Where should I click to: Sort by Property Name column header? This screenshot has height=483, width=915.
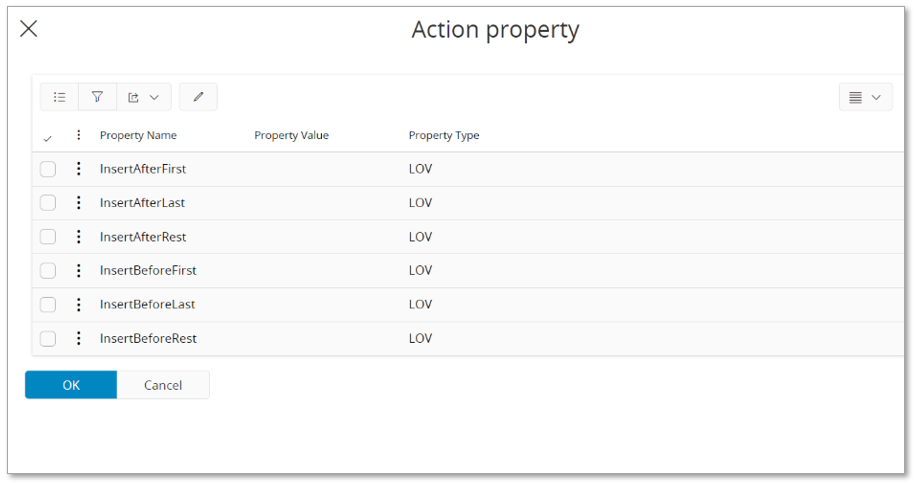point(138,136)
